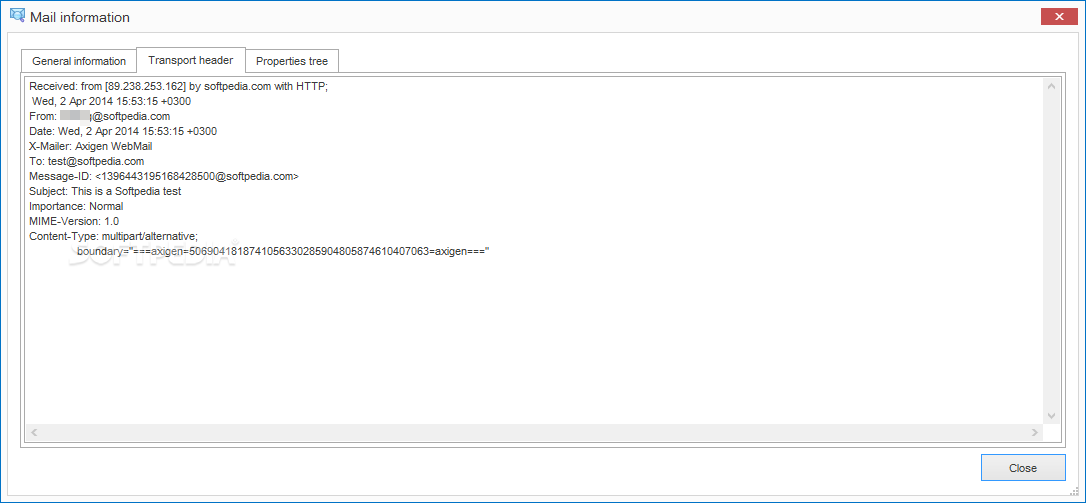Switch to the General information tab

79,61
